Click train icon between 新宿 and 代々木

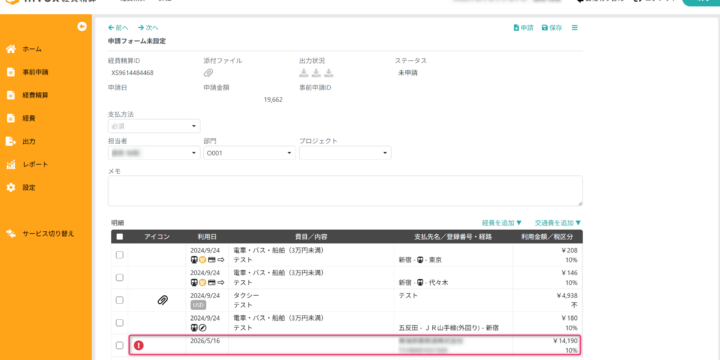[x=420, y=282]
